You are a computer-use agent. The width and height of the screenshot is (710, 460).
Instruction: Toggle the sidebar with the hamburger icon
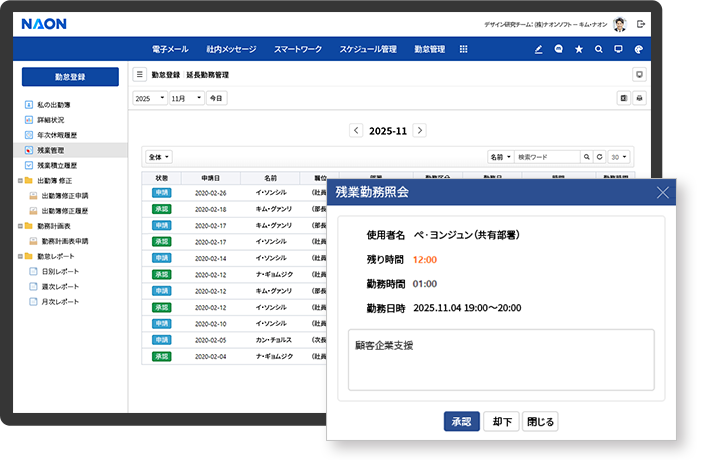pos(140,75)
